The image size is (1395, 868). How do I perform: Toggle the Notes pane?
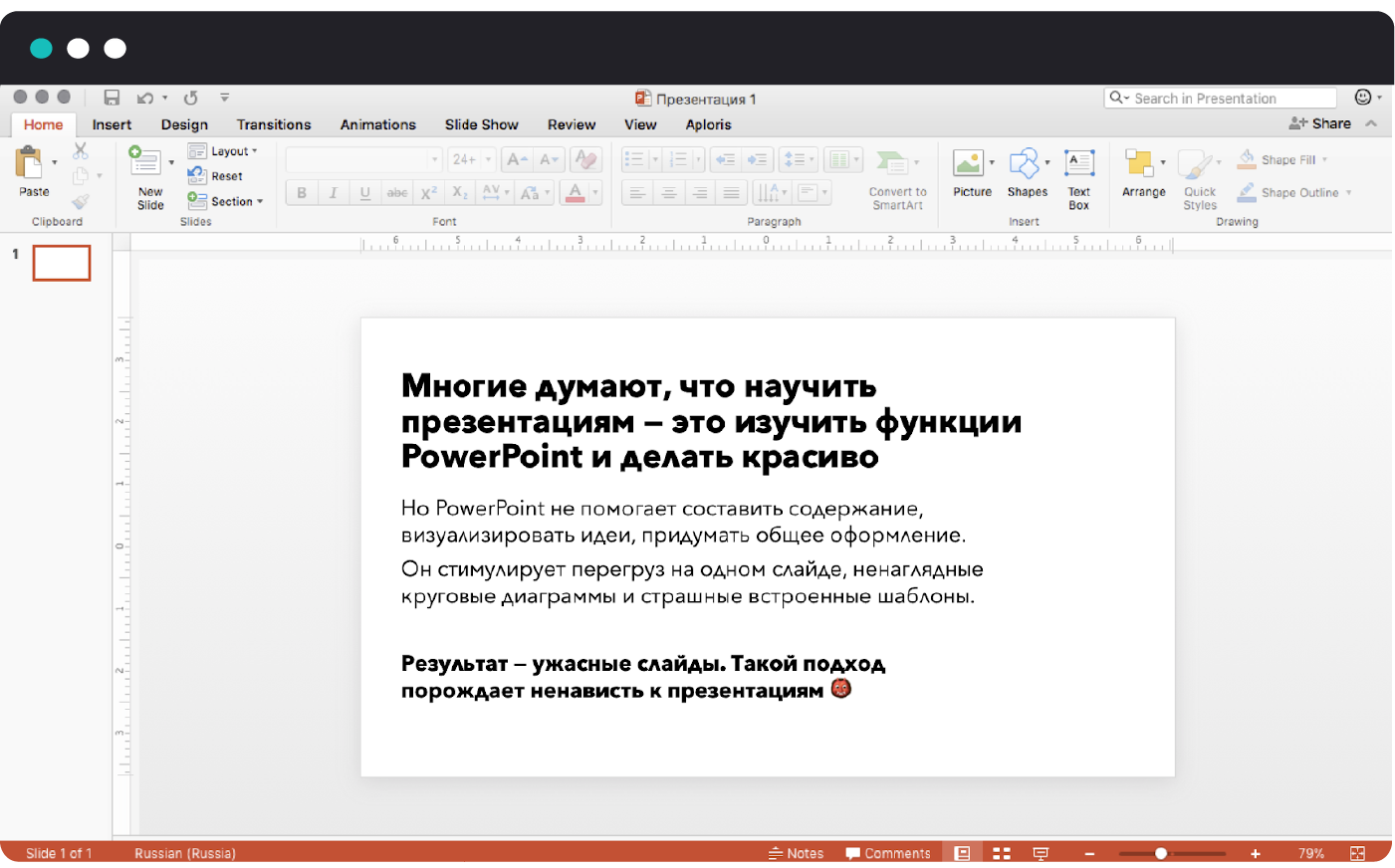click(796, 853)
